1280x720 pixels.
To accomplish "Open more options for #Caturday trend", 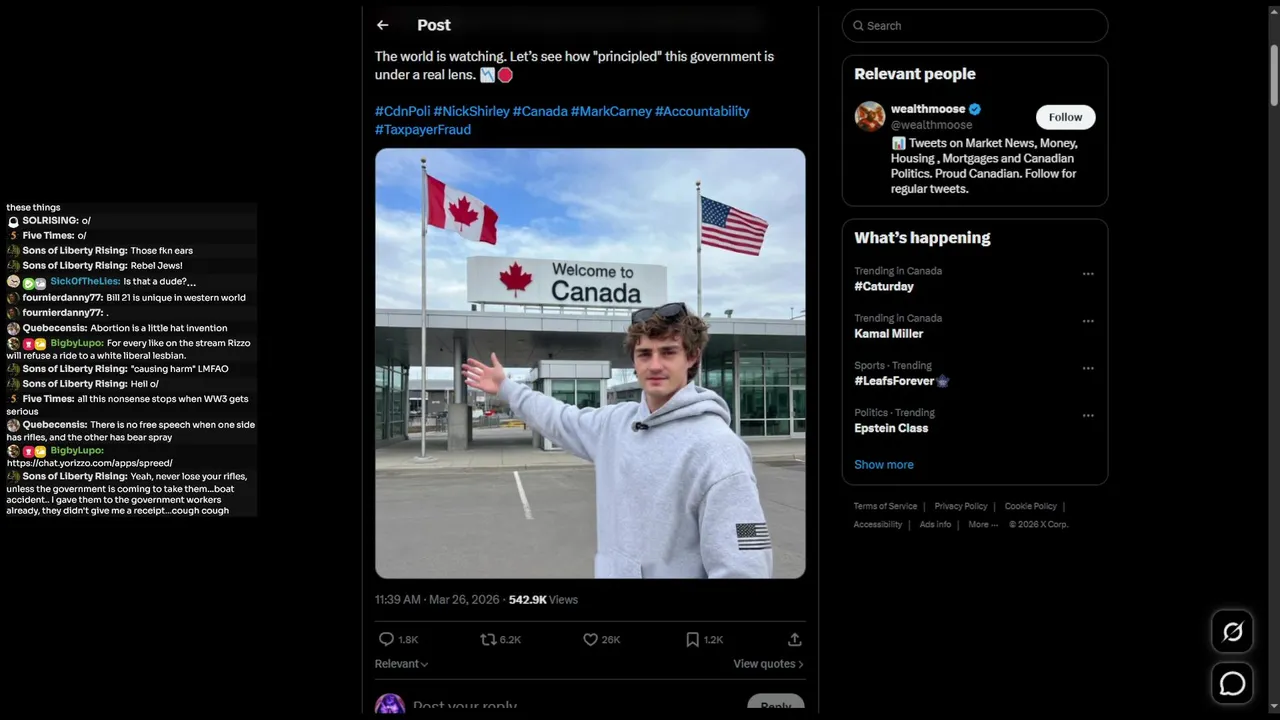I will pyautogui.click(x=1088, y=274).
